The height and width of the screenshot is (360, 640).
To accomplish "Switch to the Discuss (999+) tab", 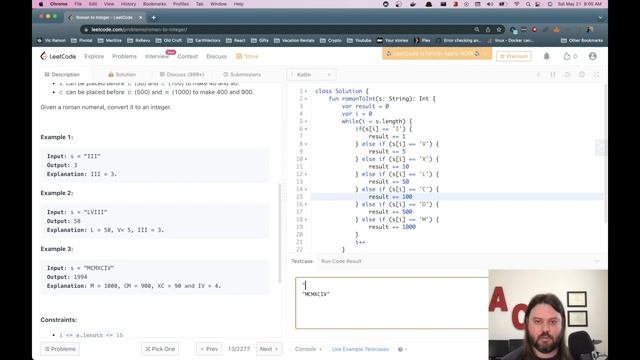I will pyautogui.click(x=182, y=75).
